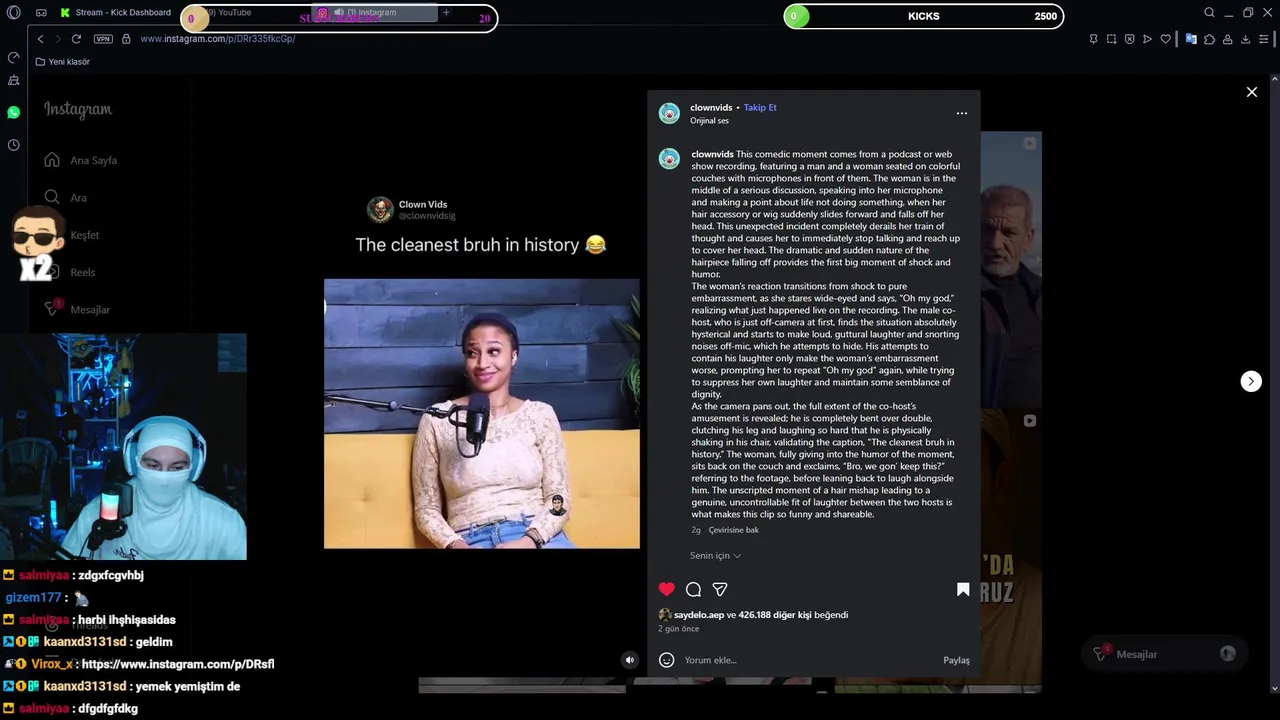This screenshot has height=720, width=1280.
Task: Share the post with paper plane
Action: pyautogui.click(x=720, y=589)
